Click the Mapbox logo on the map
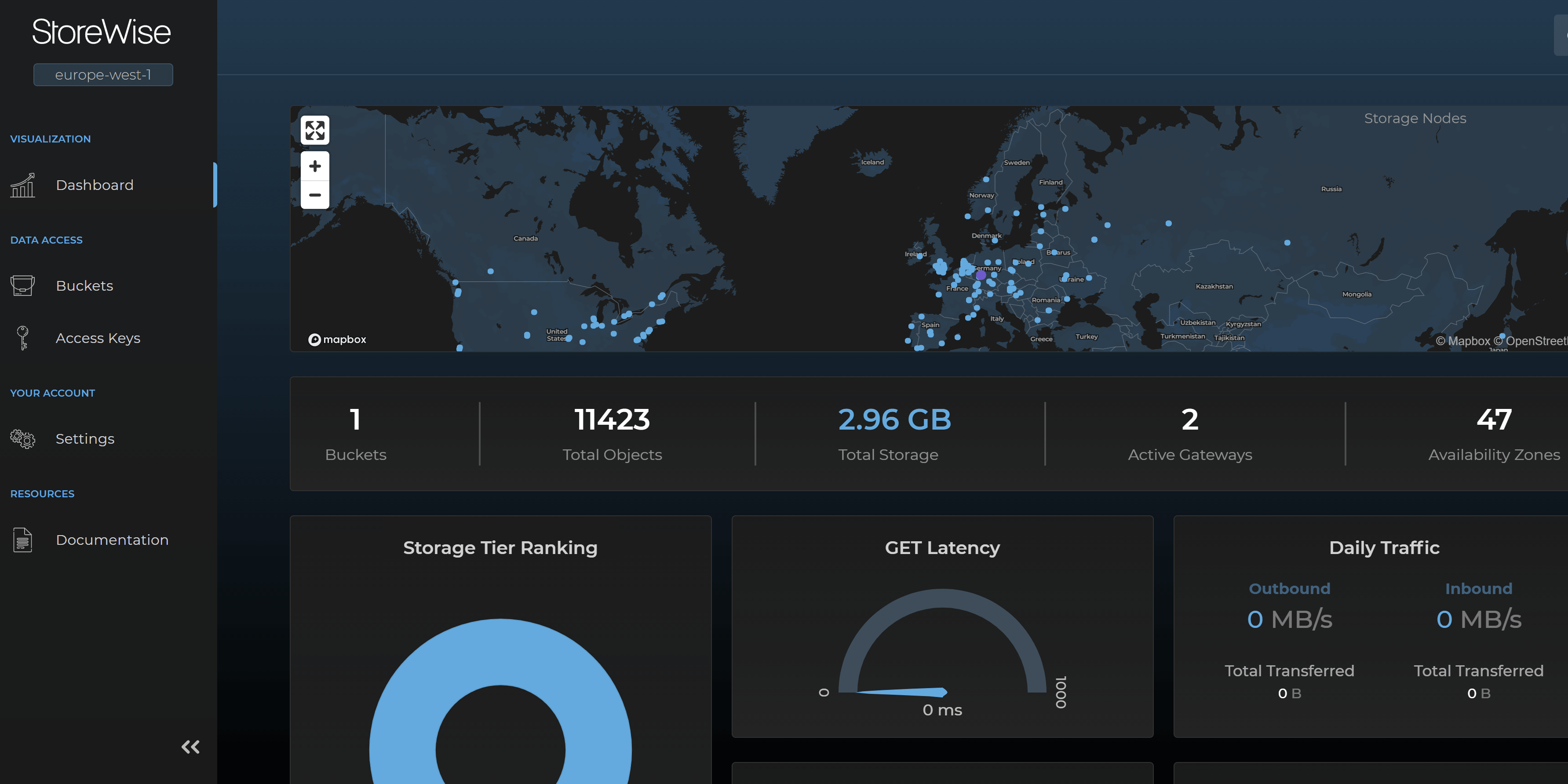The height and width of the screenshot is (784, 1568). pos(337,339)
